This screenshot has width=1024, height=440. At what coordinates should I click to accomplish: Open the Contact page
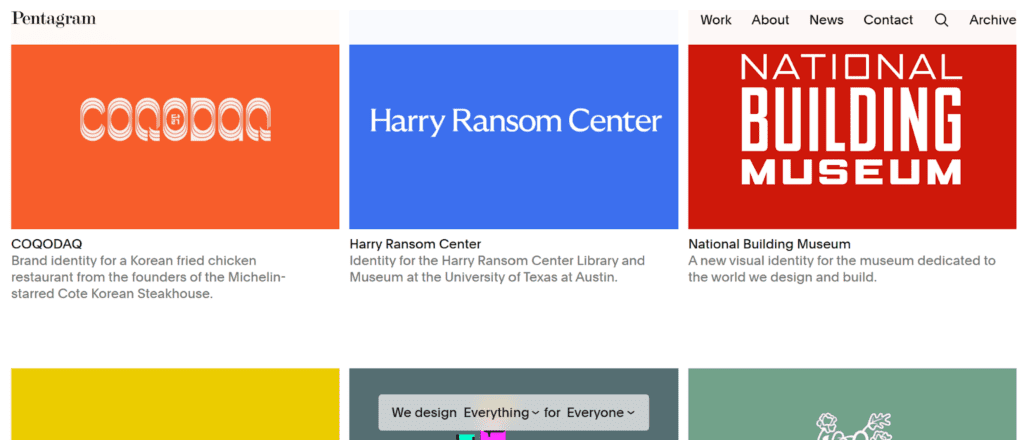[888, 20]
